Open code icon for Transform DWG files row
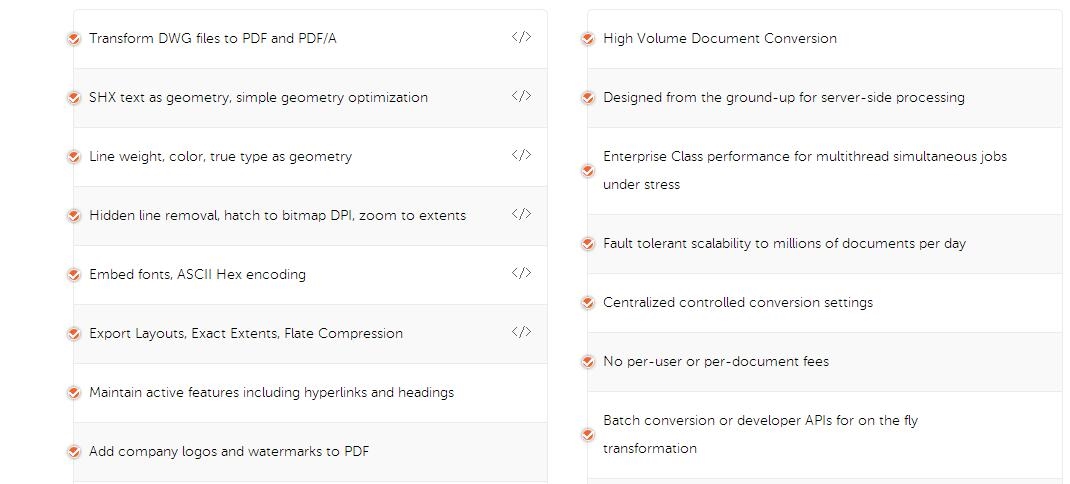Screen dimensions: 1070x484 tap(521, 37)
